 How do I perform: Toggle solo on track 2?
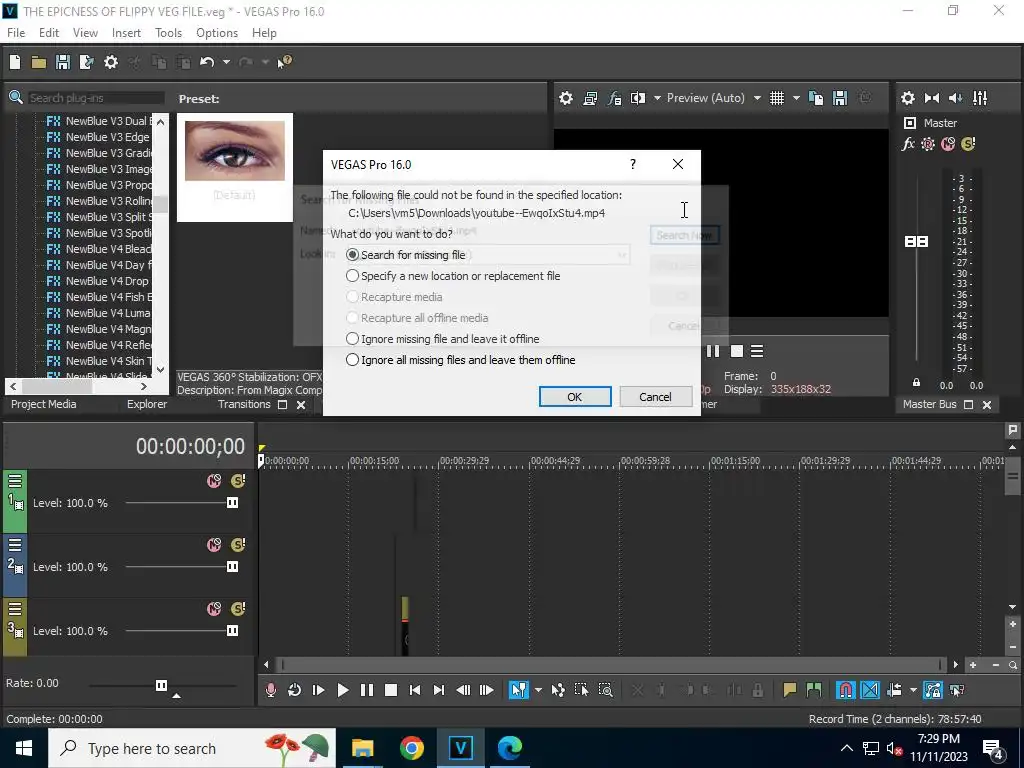coord(238,545)
